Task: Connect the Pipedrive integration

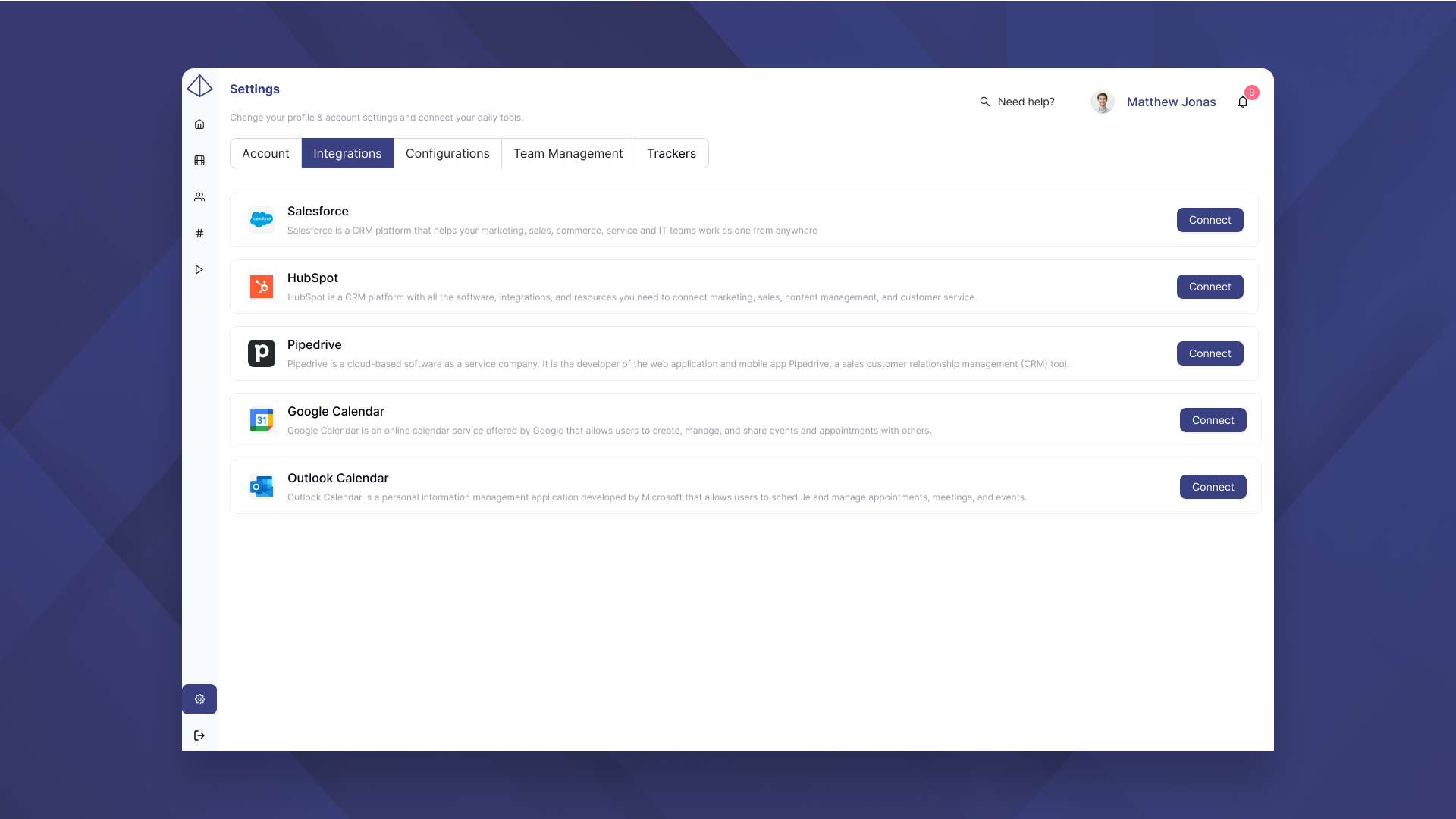Action: pos(1210,353)
